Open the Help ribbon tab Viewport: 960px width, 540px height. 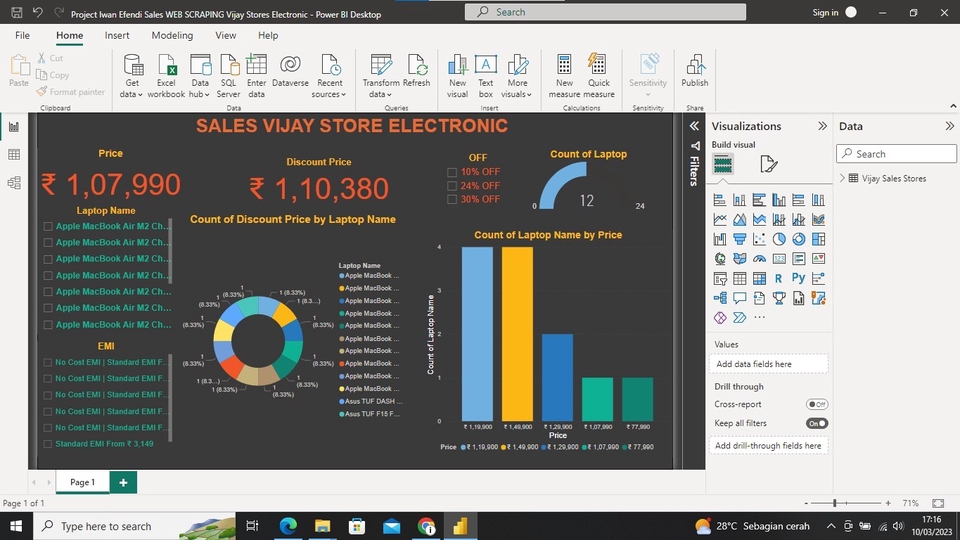click(268, 36)
